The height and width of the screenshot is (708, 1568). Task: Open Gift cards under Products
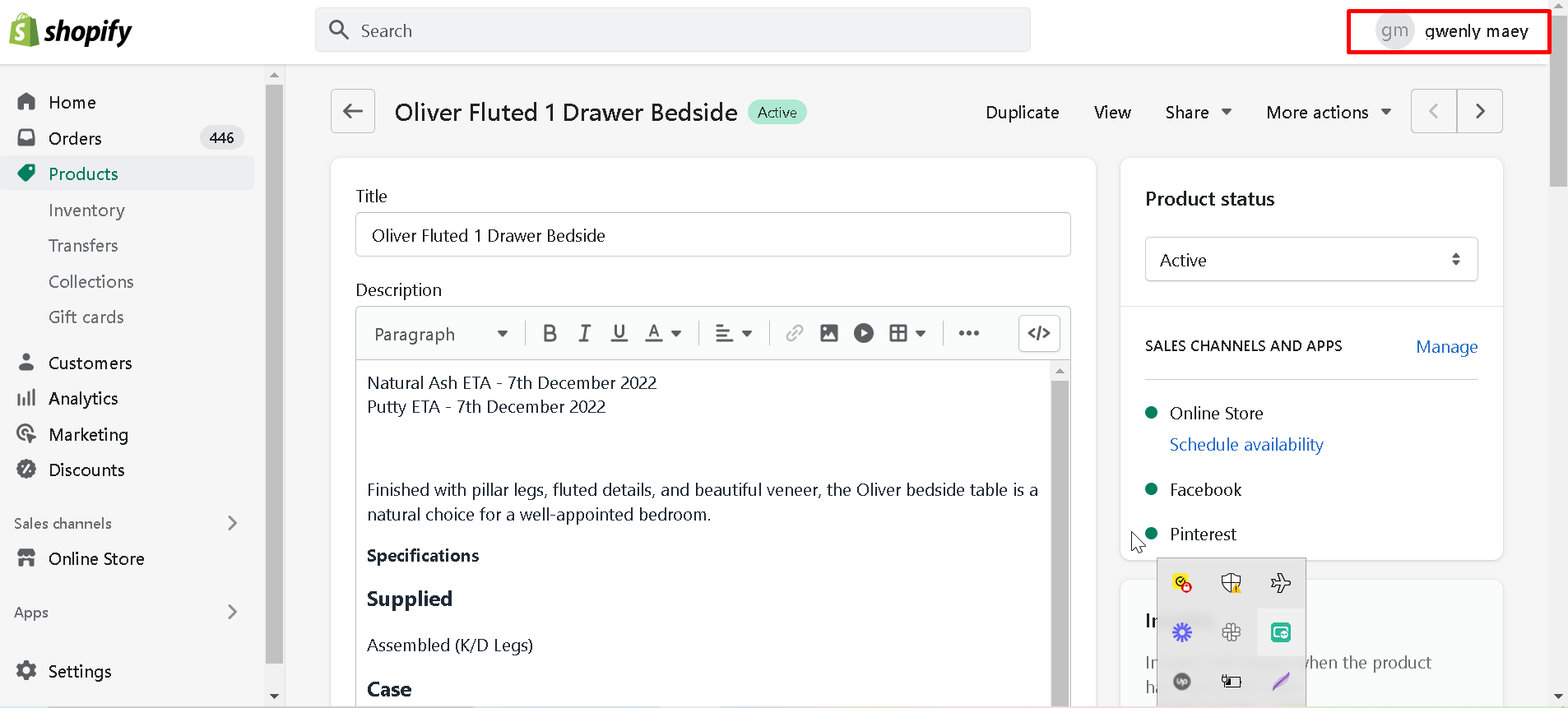(x=86, y=317)
